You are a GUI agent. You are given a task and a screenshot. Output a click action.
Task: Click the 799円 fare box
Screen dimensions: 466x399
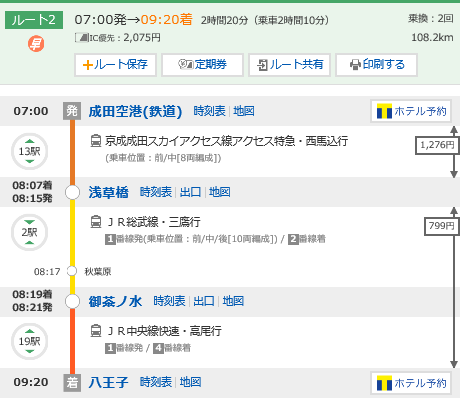442,226
